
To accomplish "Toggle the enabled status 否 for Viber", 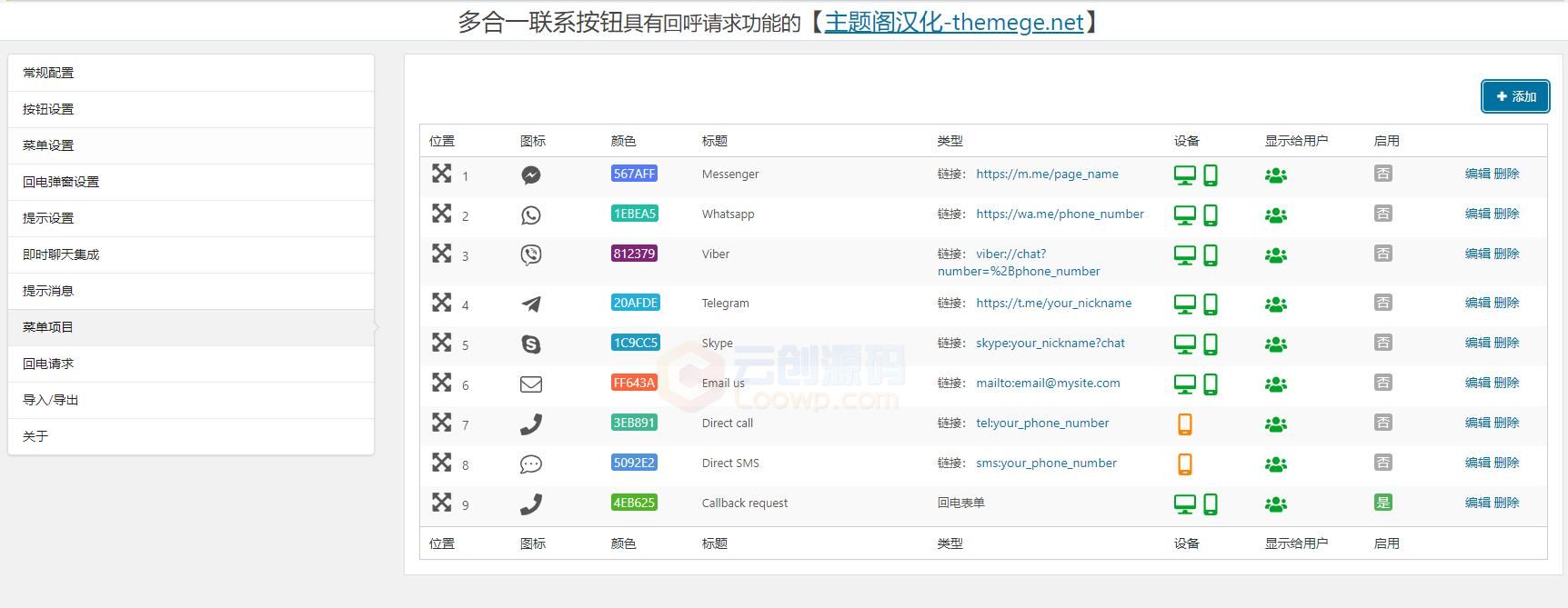I will (x=1382, y=254).
